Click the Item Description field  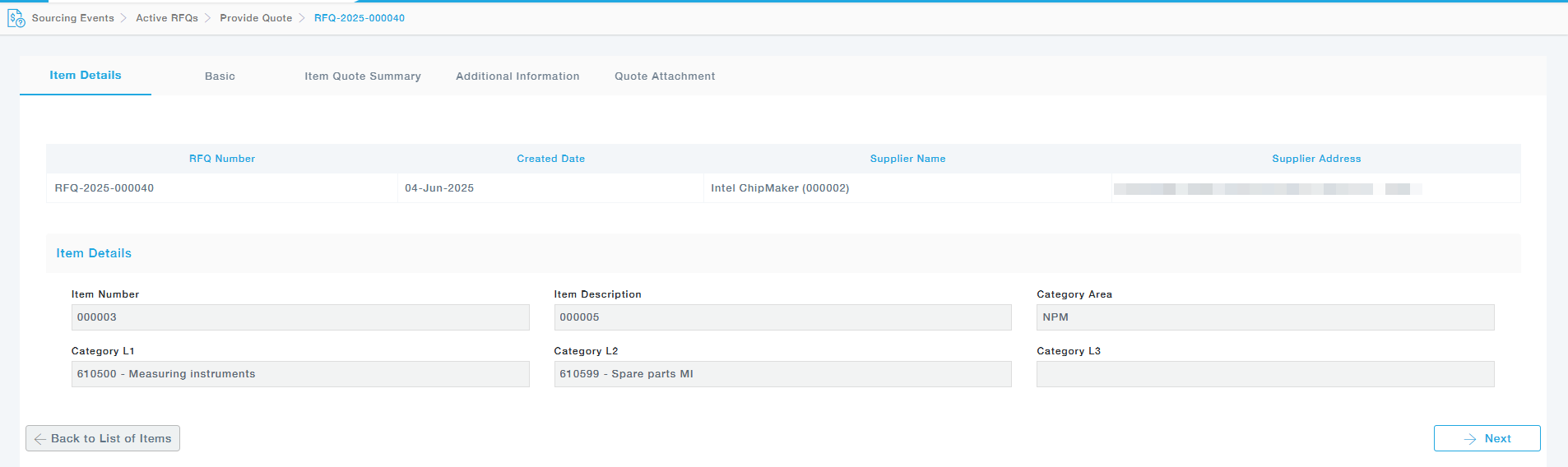tap(782, 317)
